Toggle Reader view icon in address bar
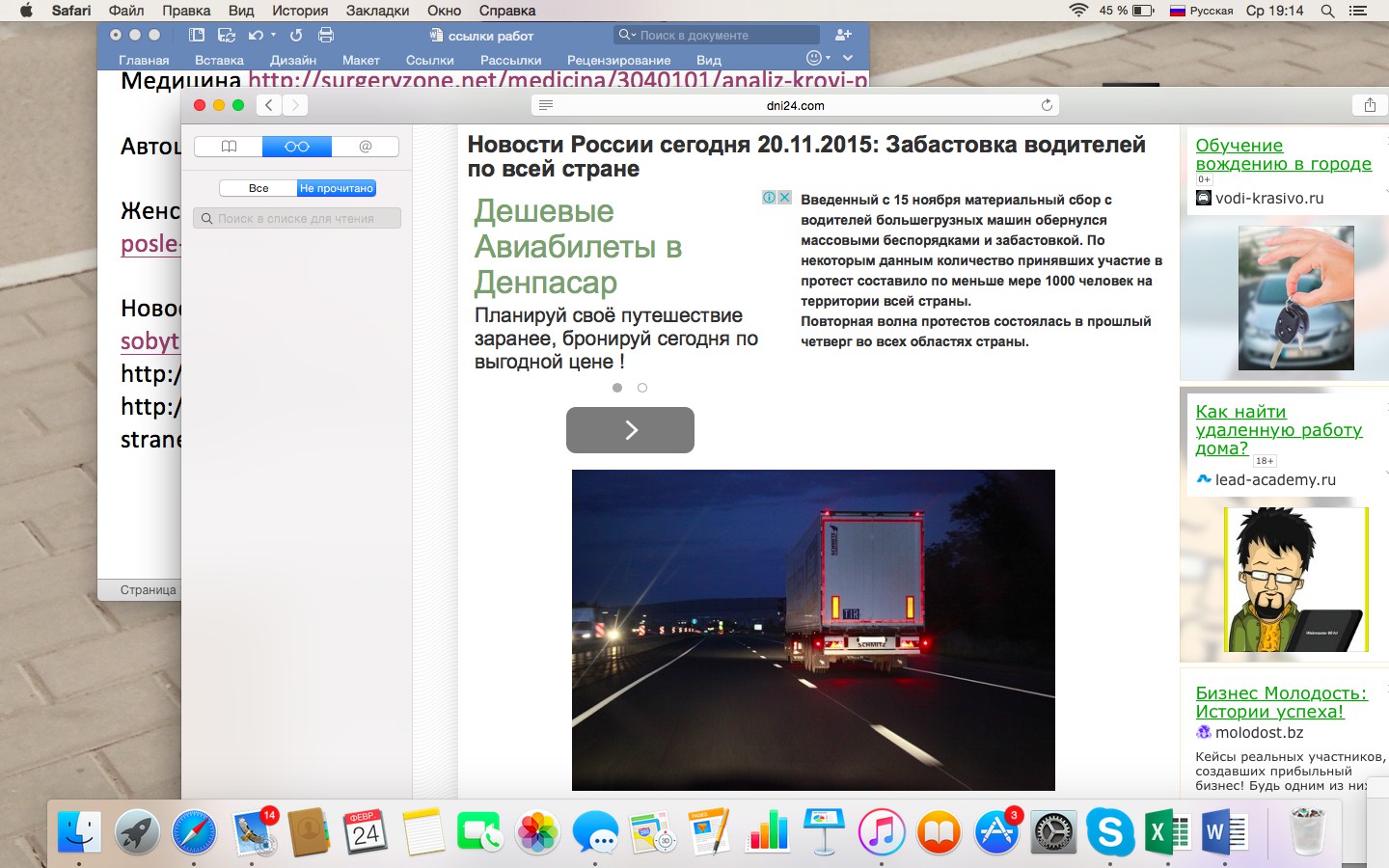The image size is (1389, 868). tap(546, 105)
